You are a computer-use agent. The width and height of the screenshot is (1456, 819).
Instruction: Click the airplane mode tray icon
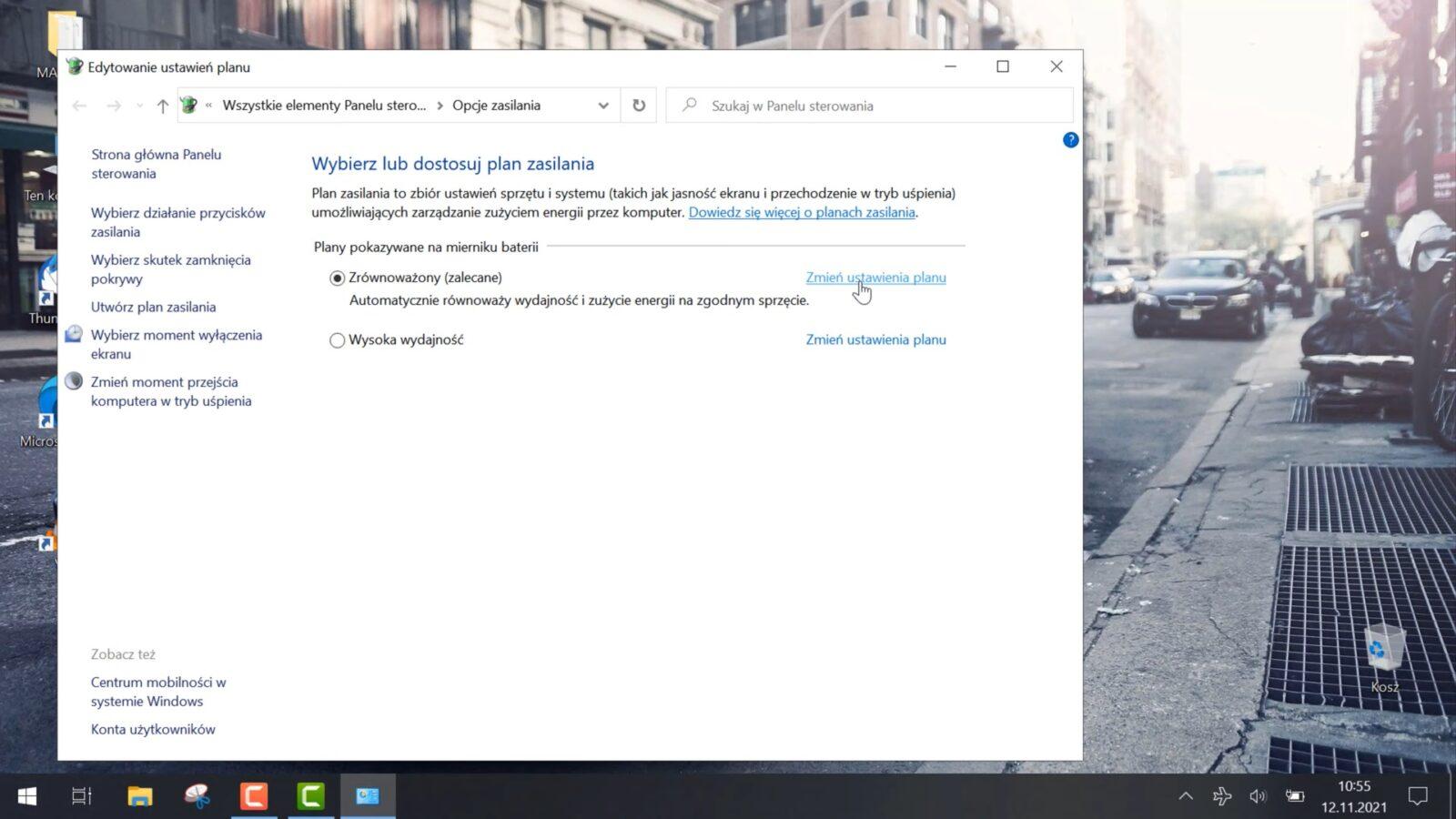point(1221,796)
